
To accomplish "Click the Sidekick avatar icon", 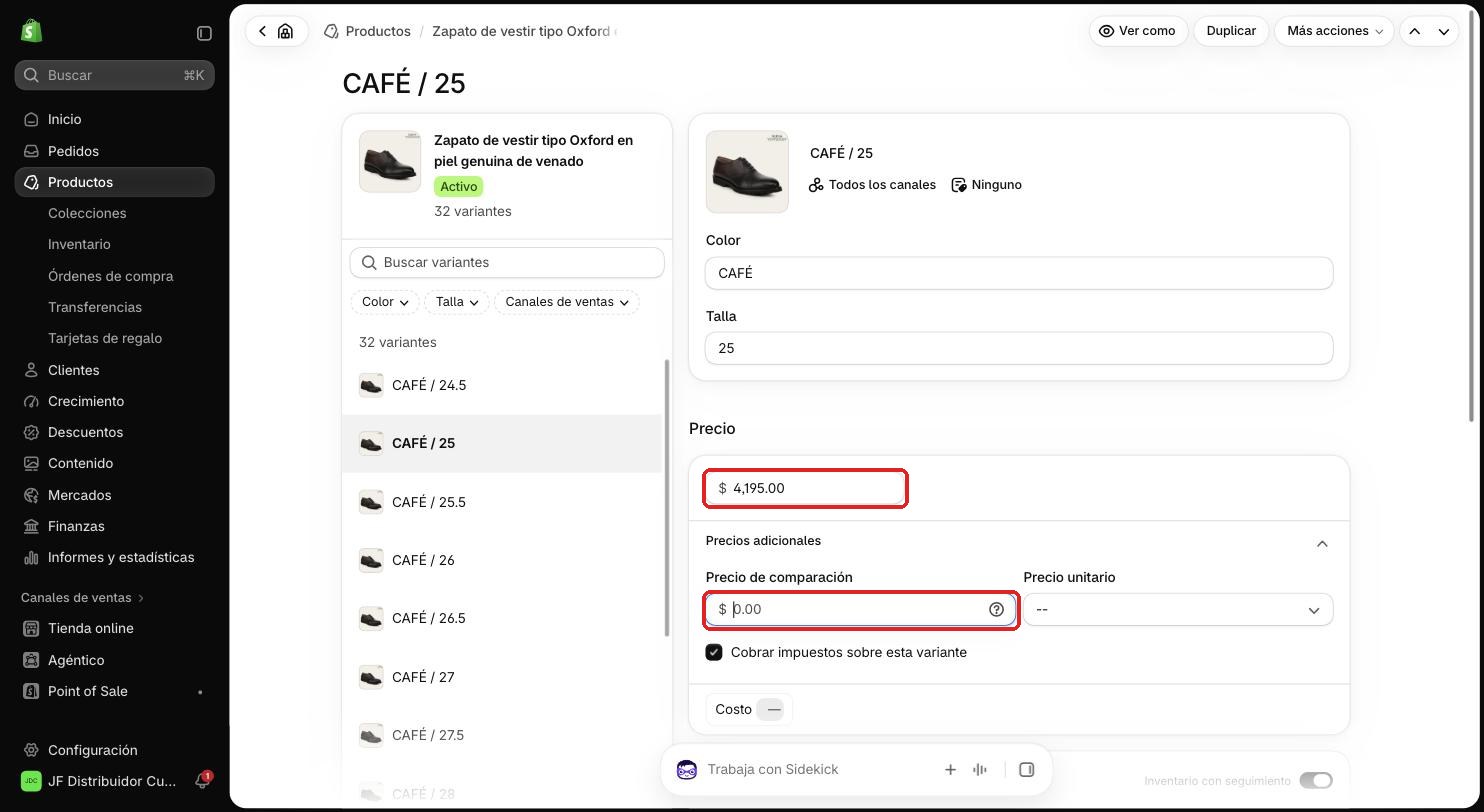I will [x=687, y=769].
